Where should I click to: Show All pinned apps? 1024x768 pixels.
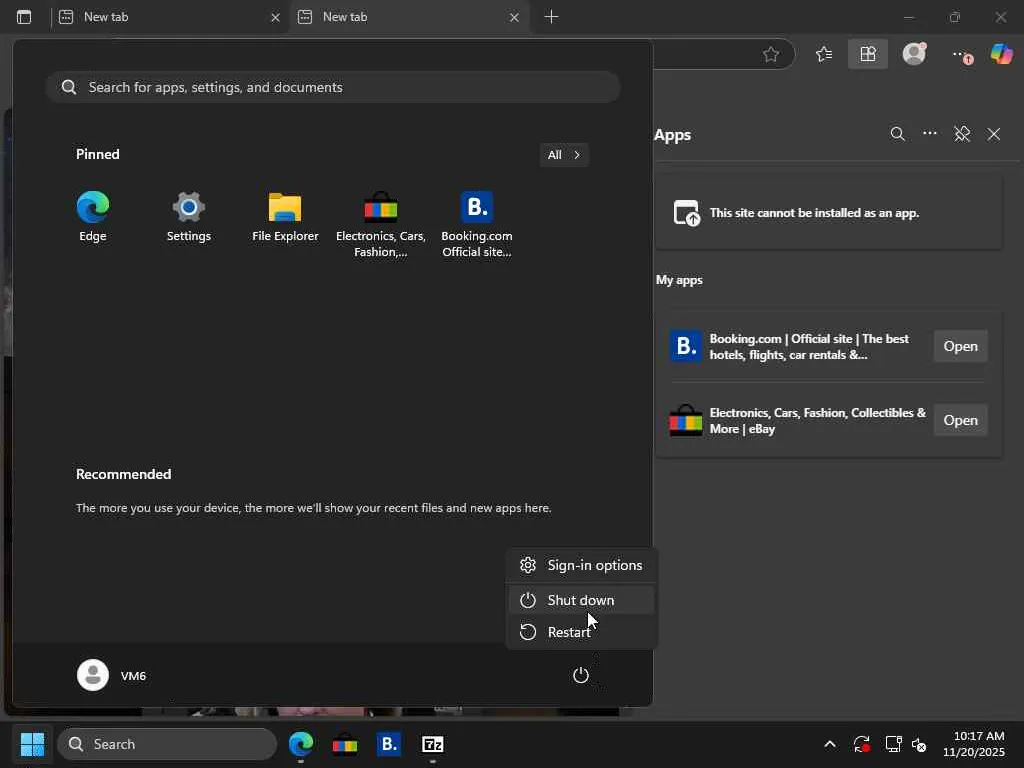564,155
